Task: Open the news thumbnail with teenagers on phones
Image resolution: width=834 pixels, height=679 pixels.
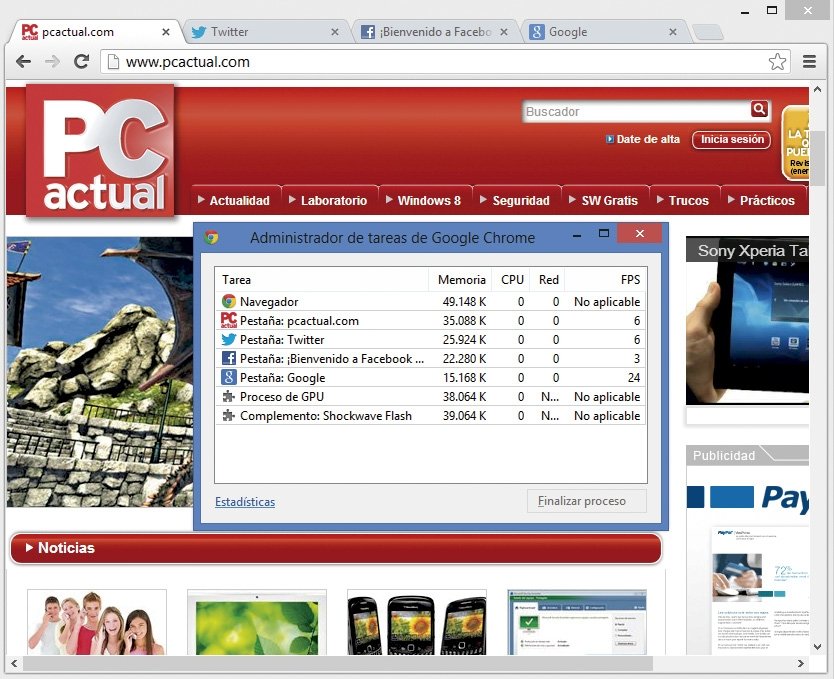Action: (97, 622)
